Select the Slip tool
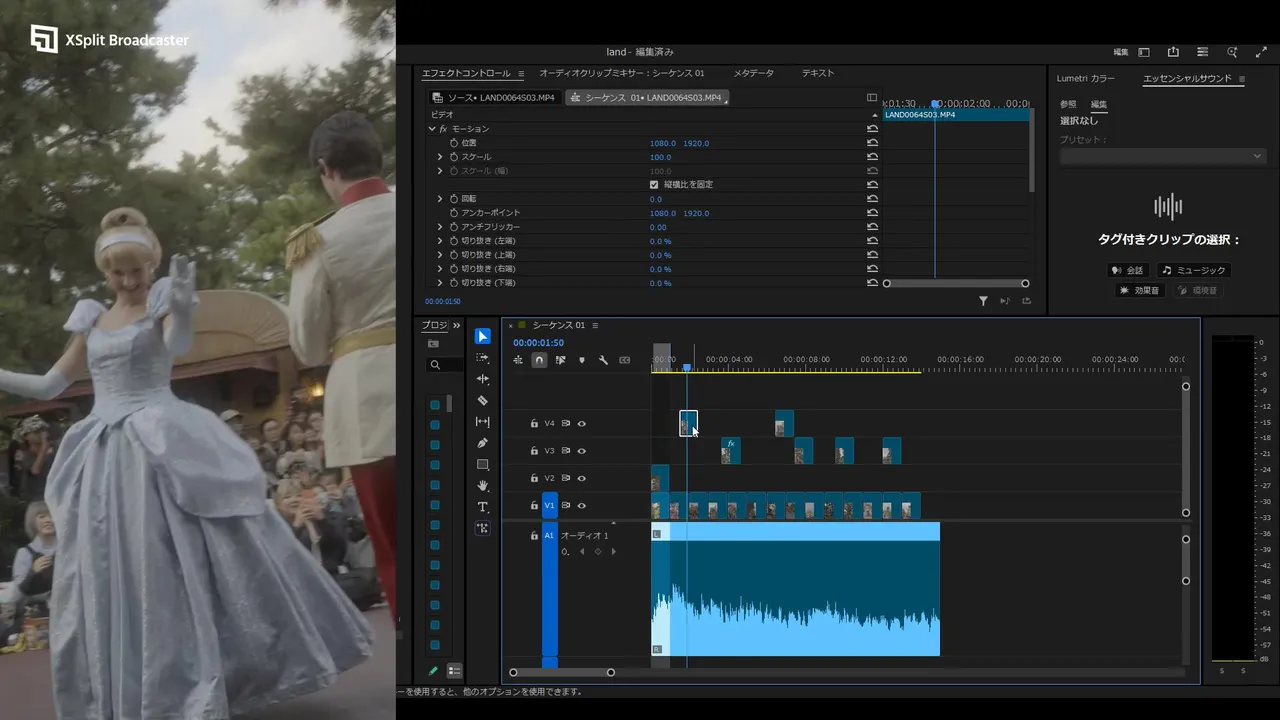The width and height of the screenshot is (1280, 720). pos(483,422)
